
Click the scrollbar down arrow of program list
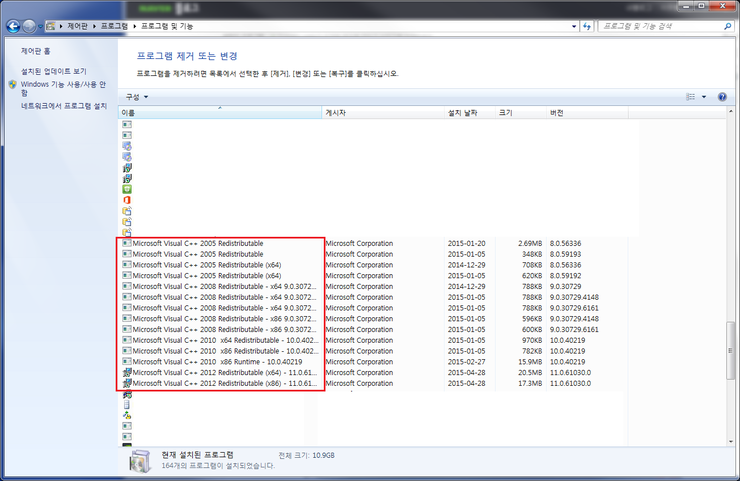pos(730,441)
